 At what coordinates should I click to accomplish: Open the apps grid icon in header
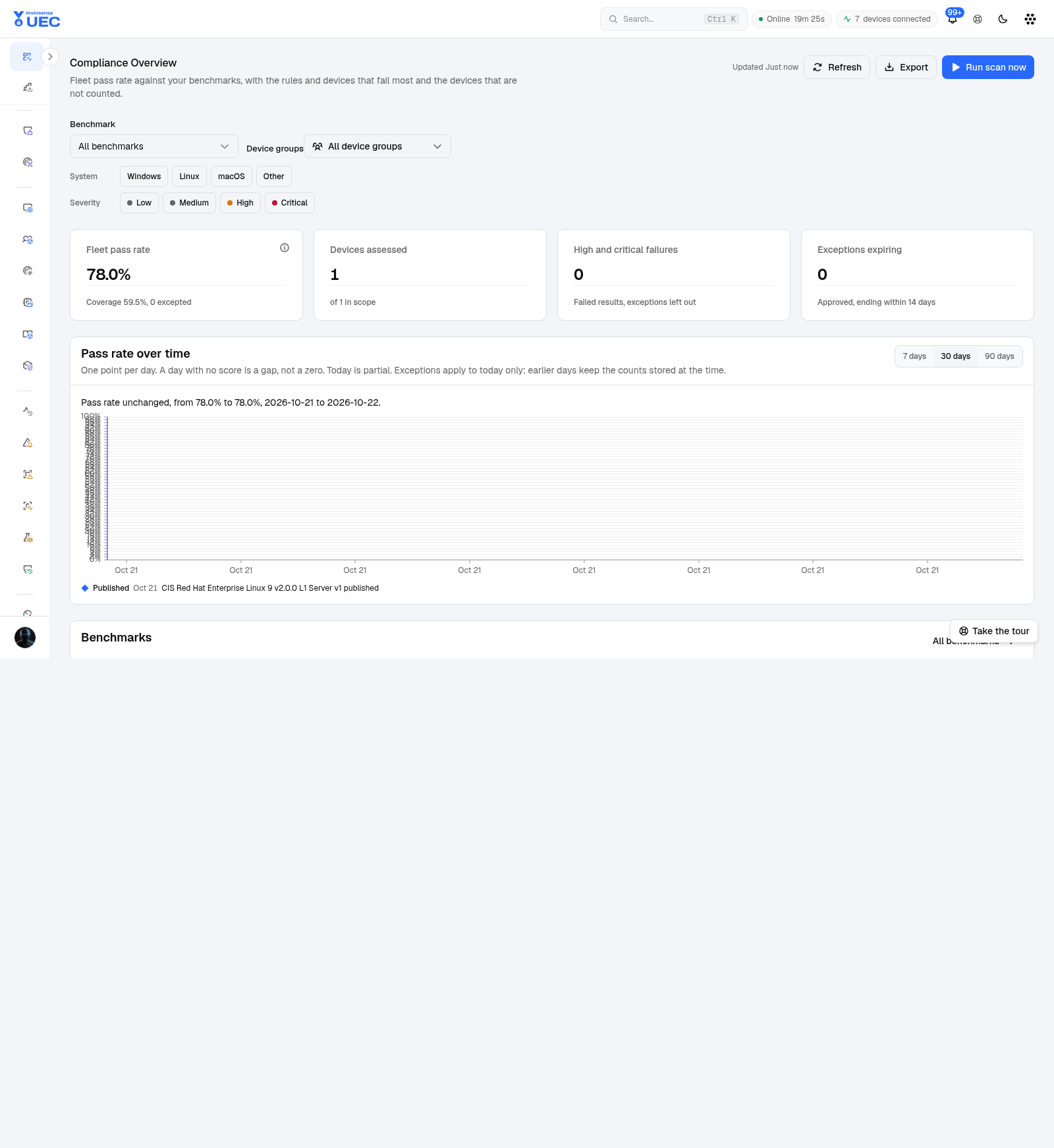[1030, 19]
